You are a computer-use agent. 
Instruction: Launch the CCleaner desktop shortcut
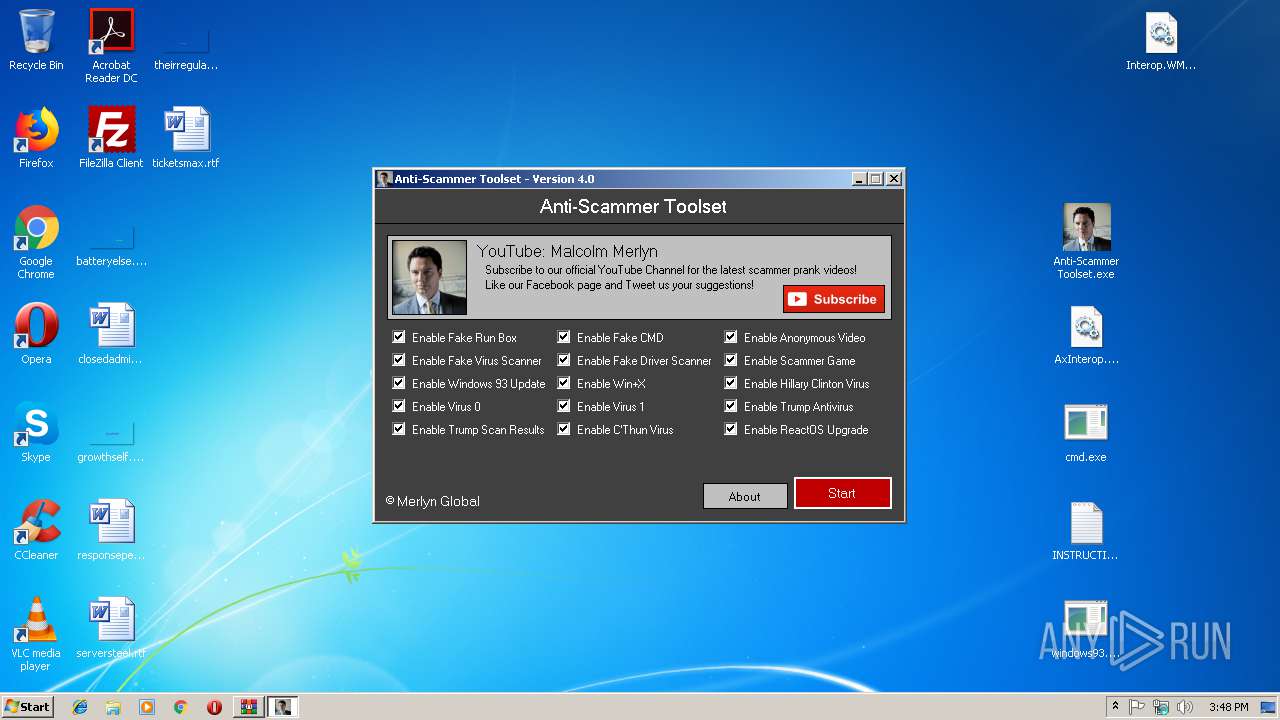(36, 530)
